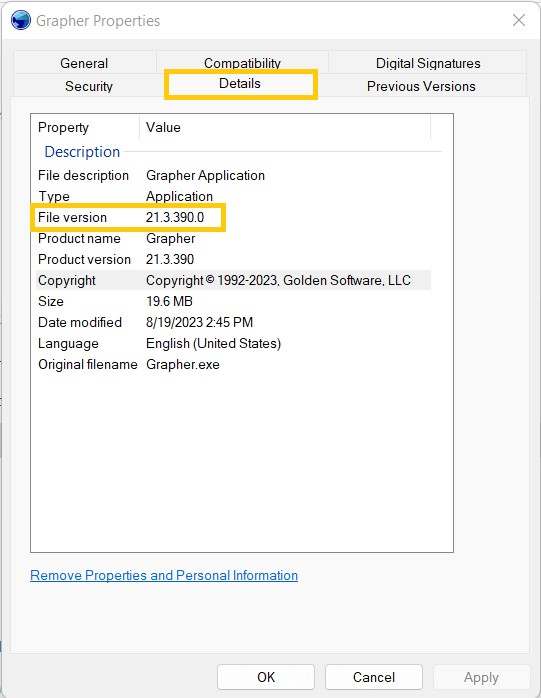
Task: Switch to the General tab
Action: click(84, 63)
